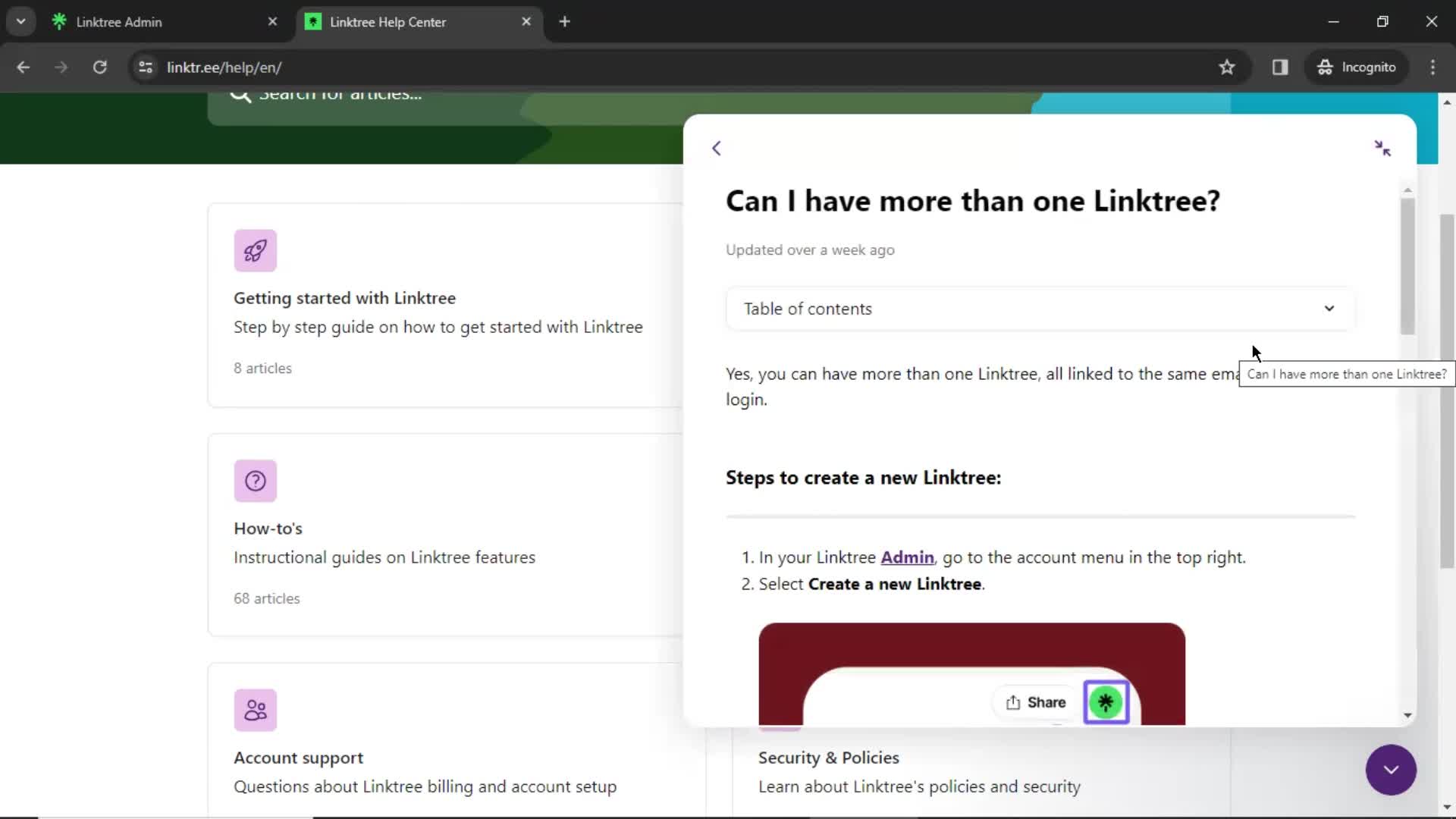The image size is (1456, 819).
Task: Click the question mark How-to's icon
Action: click(256, 481)
